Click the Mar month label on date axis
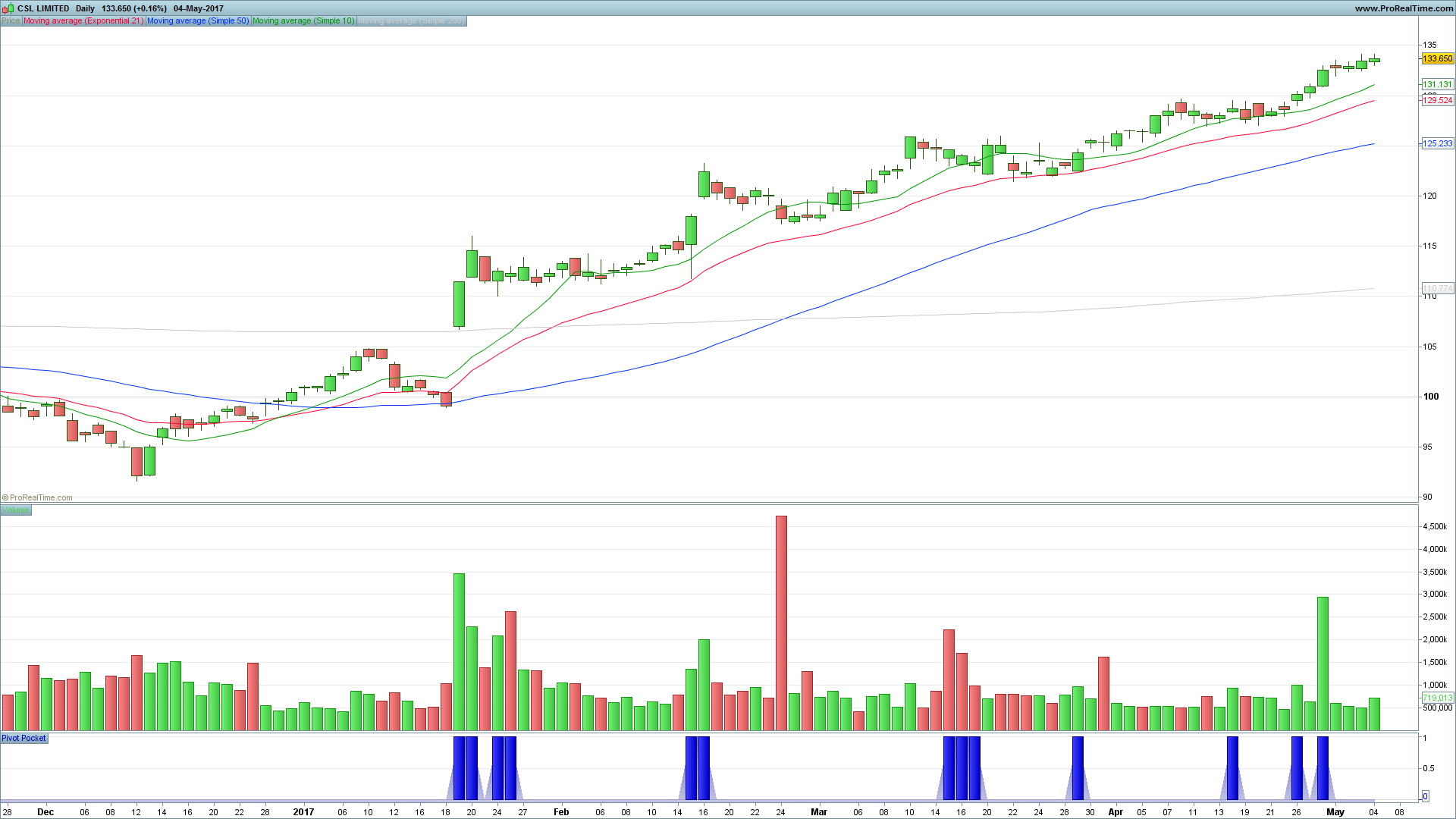 click(819, 811)
